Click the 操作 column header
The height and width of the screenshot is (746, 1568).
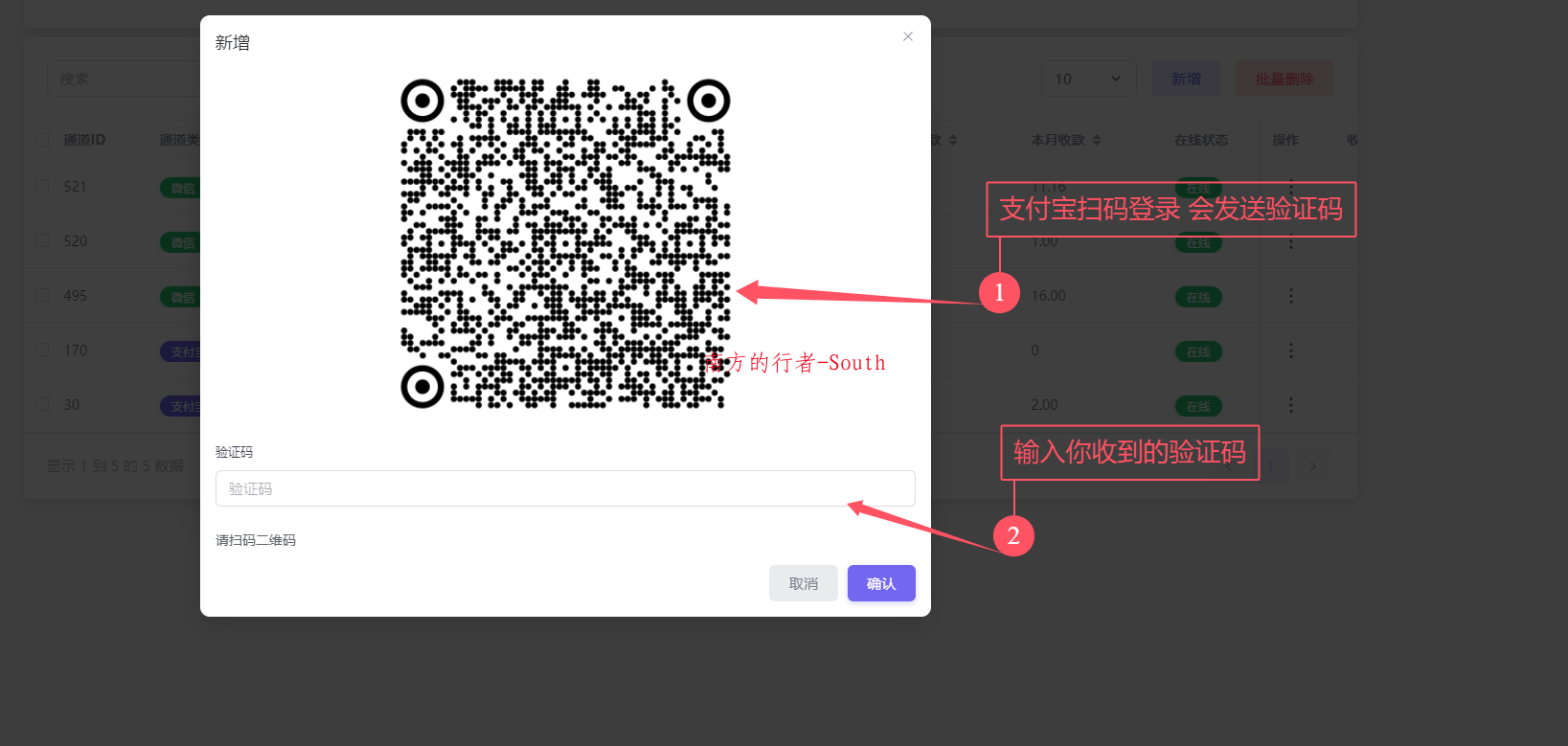click(x=1285, y=140)
